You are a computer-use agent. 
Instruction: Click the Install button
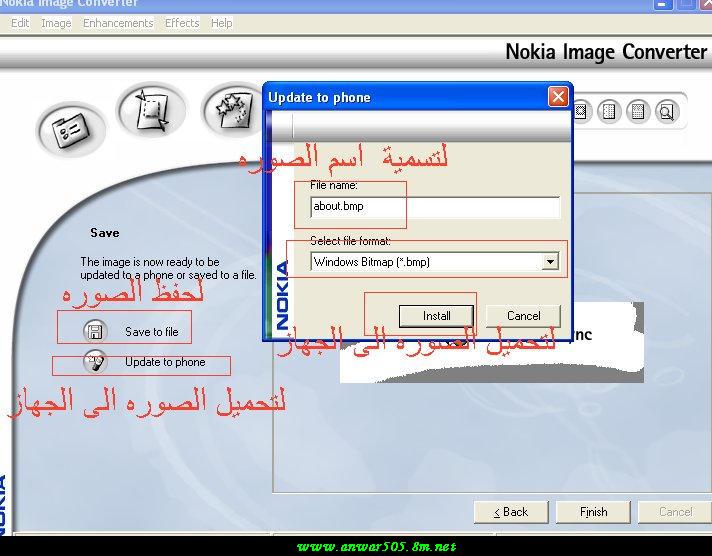tap(436, 316)
